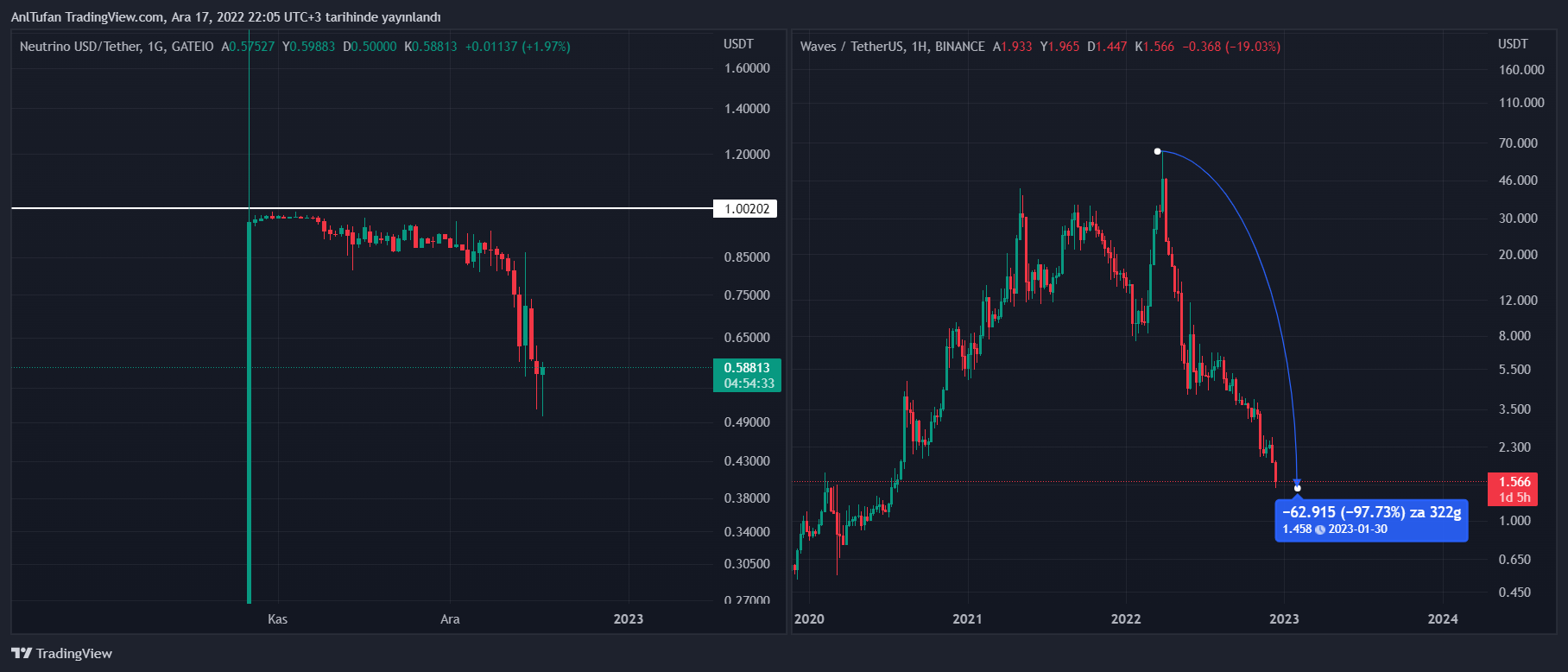Click the TradingView logo icon
This screenshot has height=672, width=1568.
click(22, 653)
